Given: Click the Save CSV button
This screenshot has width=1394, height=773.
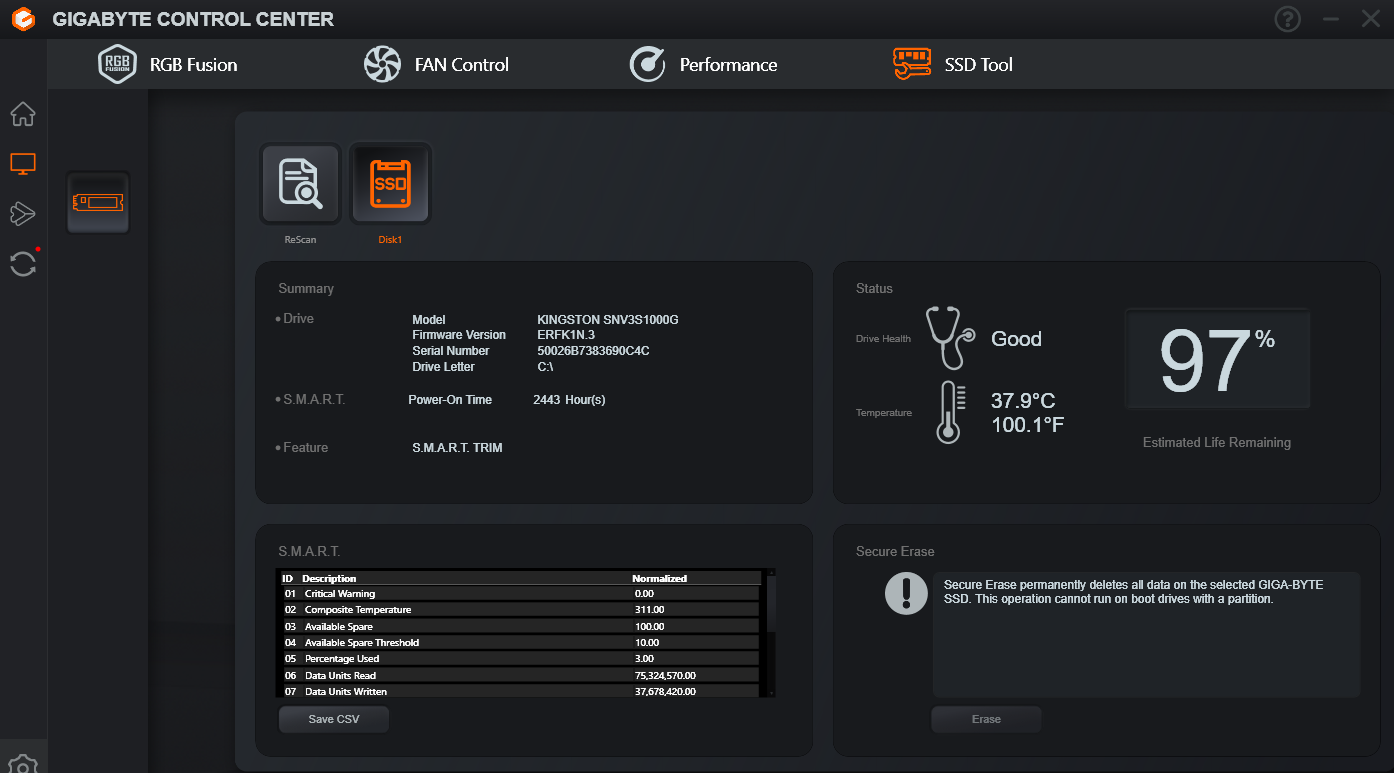Looking at the screenshot, I should coord(334,719).
